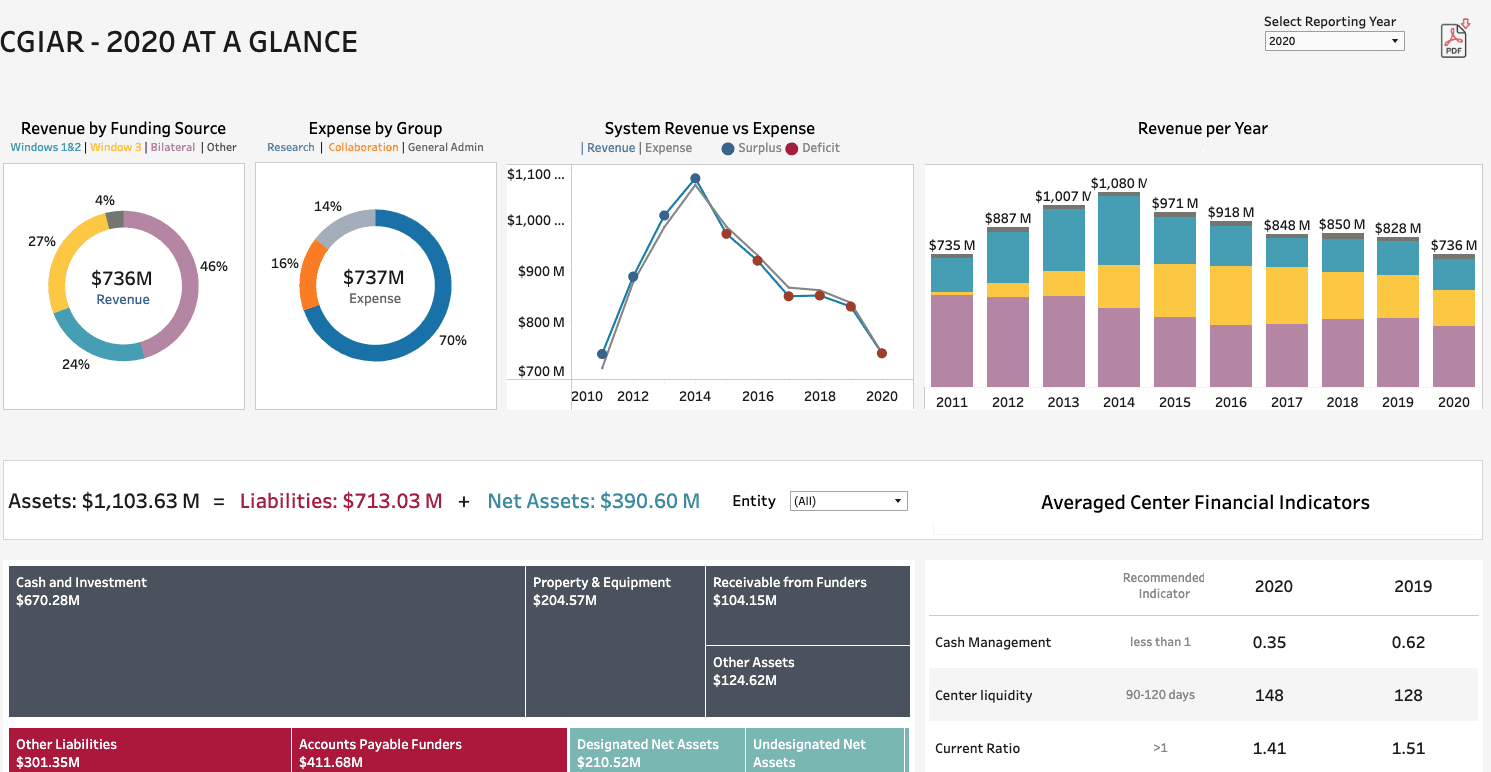Click the 2016 deficit marker on line chart
The image size is (1491, 772).
coord(757,260)
